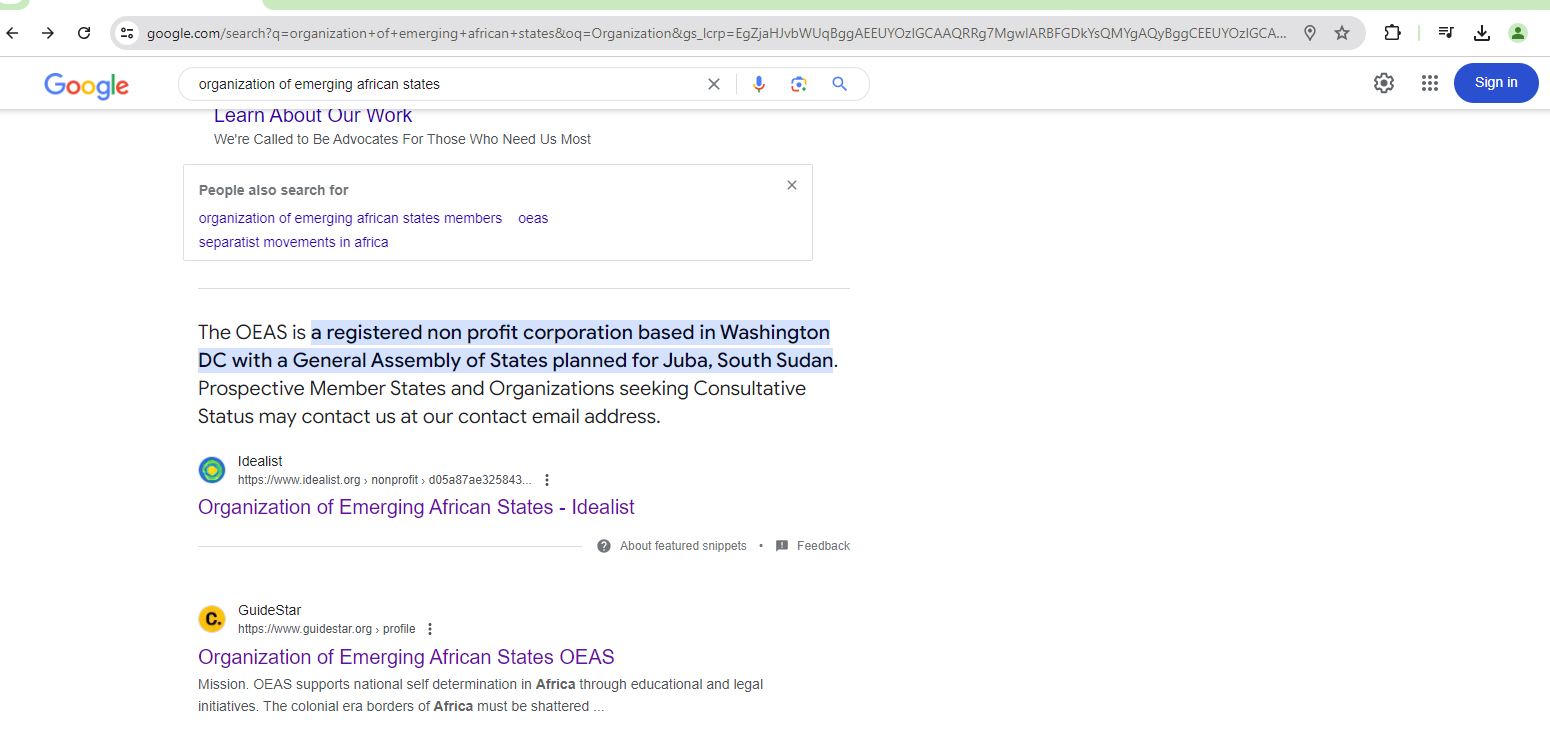Click the 'People also search for' heading
Image resolution: width=1550 pixels, height=731 pixels.
point(274,190)
